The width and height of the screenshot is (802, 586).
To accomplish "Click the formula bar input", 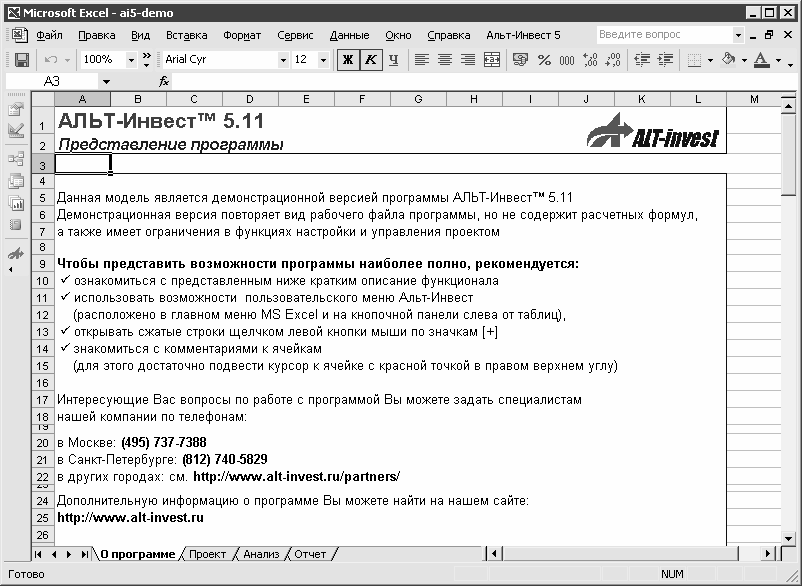I will click(x=483, y=81).
